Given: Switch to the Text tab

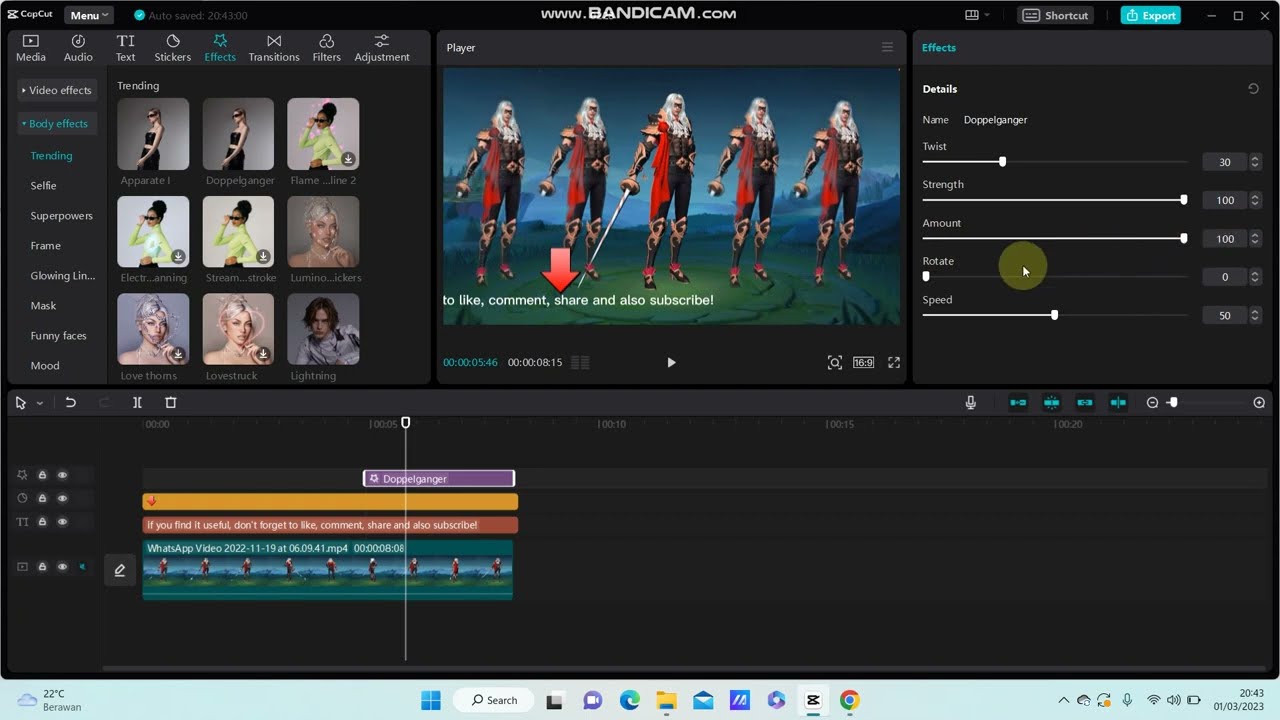Looking at the screenshot, I should click(125, 47).
